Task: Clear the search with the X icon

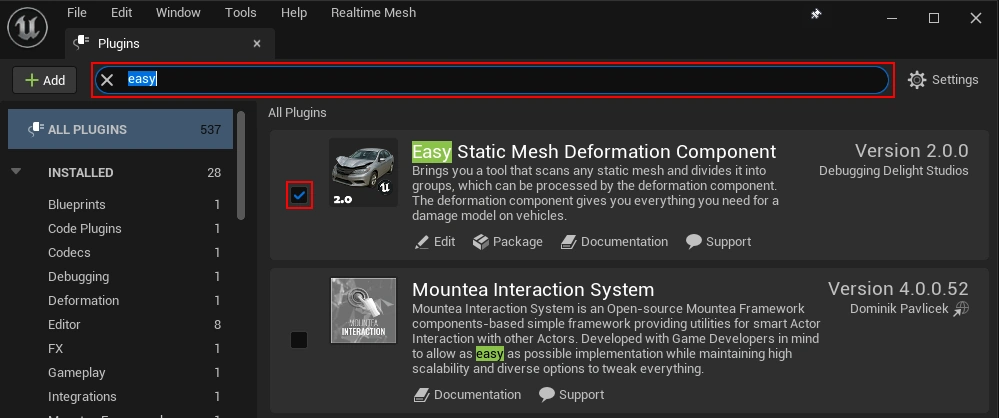Action: coord(107,80)
